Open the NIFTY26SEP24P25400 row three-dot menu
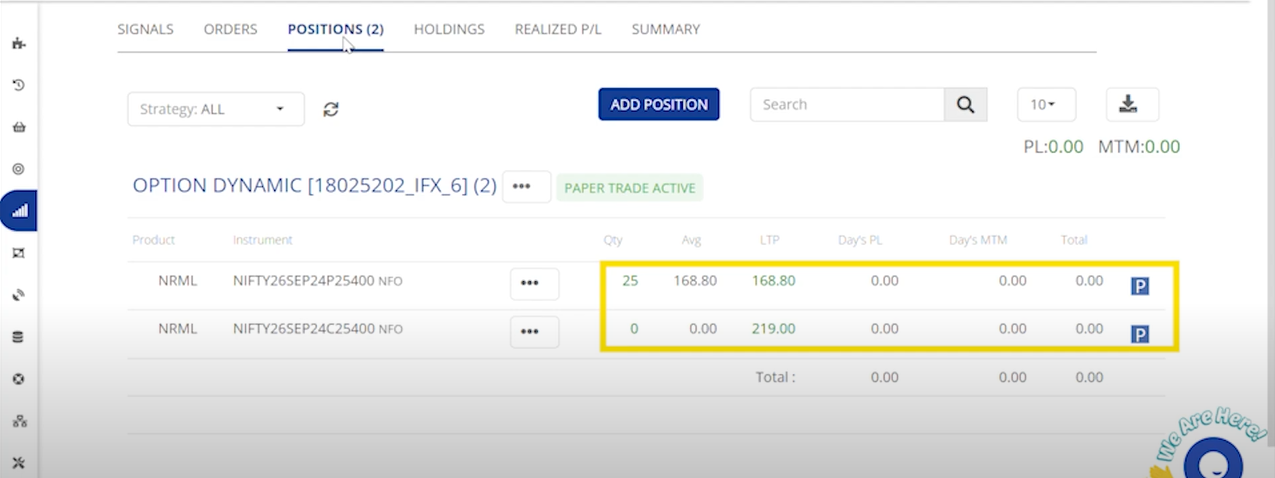Image resolution: width=1275 pixels, height=478 pixels. click(534, 283)
